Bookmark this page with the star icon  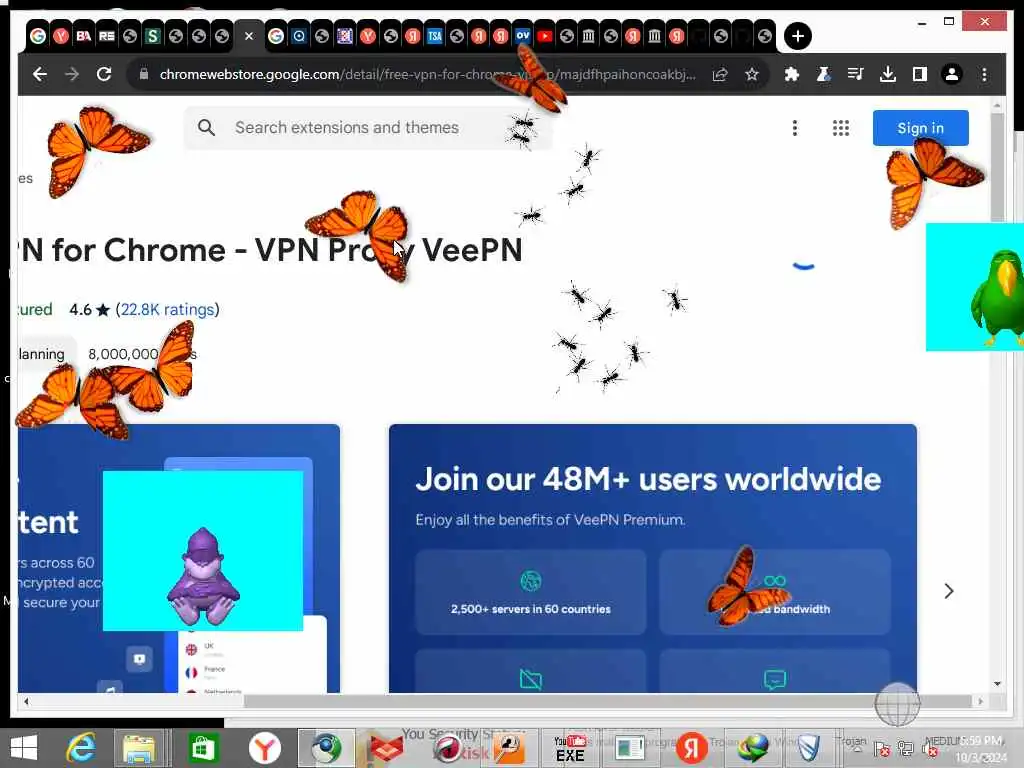tap(752, 74)
